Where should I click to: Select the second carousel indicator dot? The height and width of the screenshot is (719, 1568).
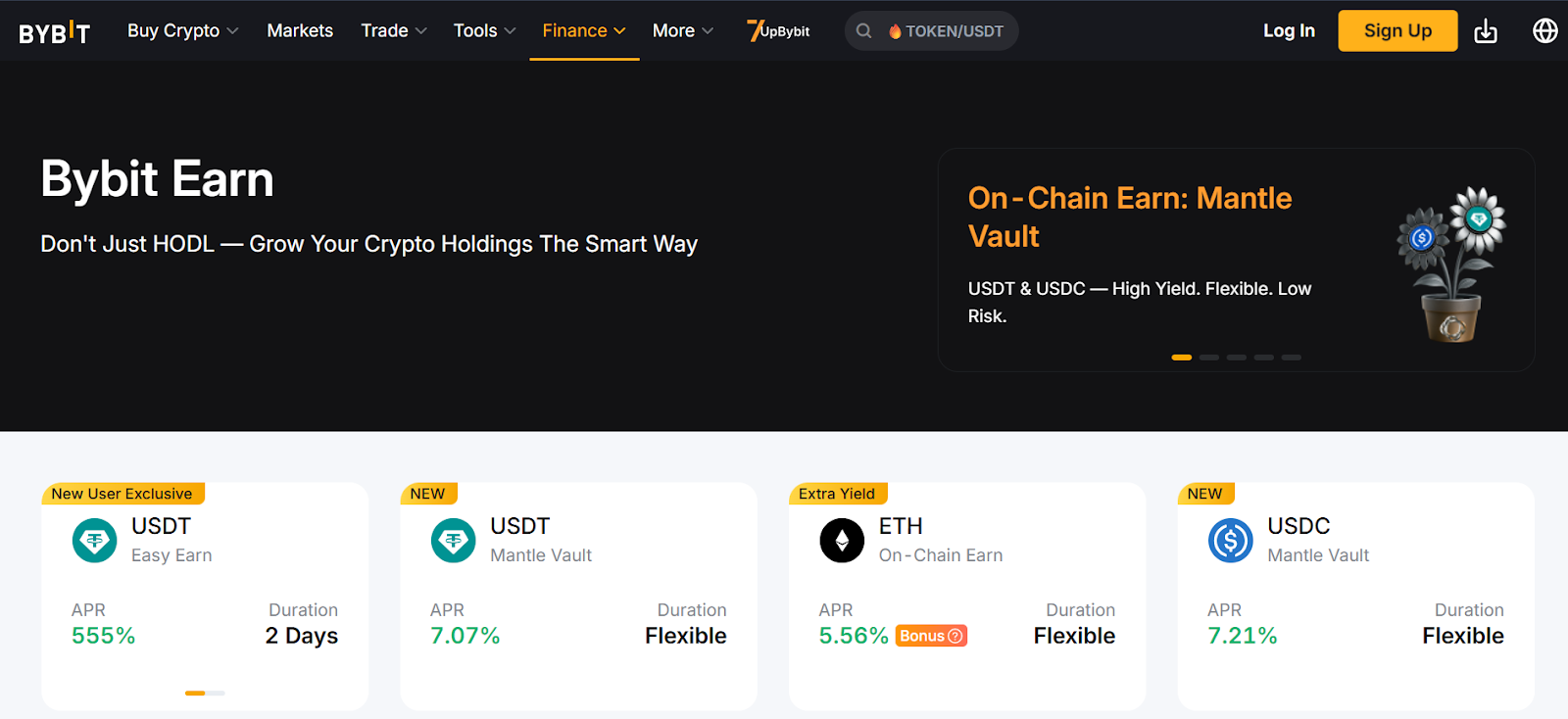1208,357
